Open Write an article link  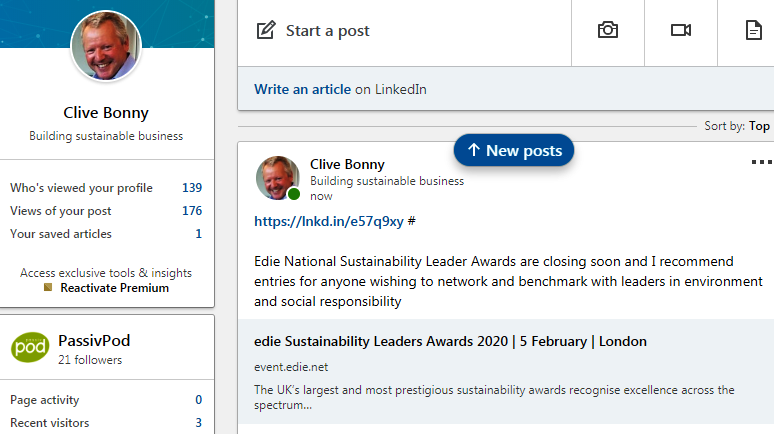303,89
